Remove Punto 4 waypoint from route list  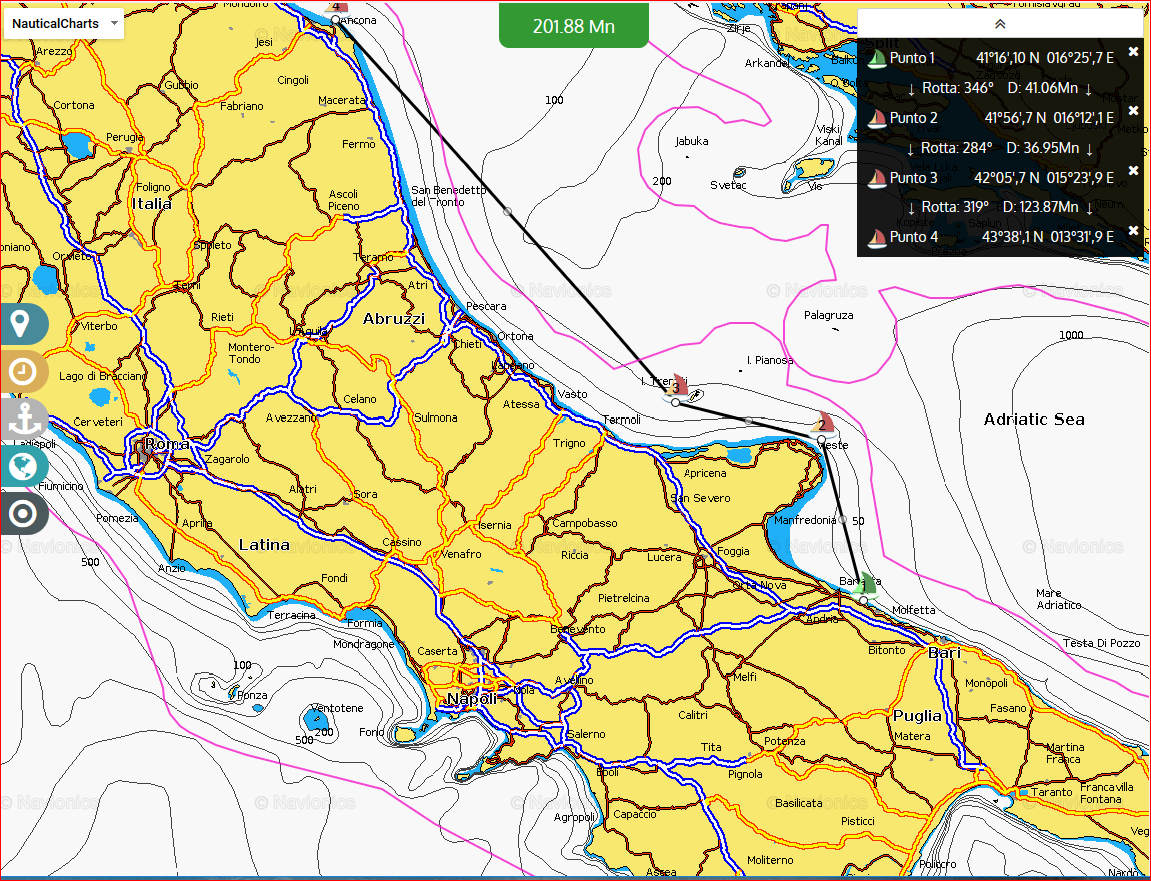click(1133, 231)
